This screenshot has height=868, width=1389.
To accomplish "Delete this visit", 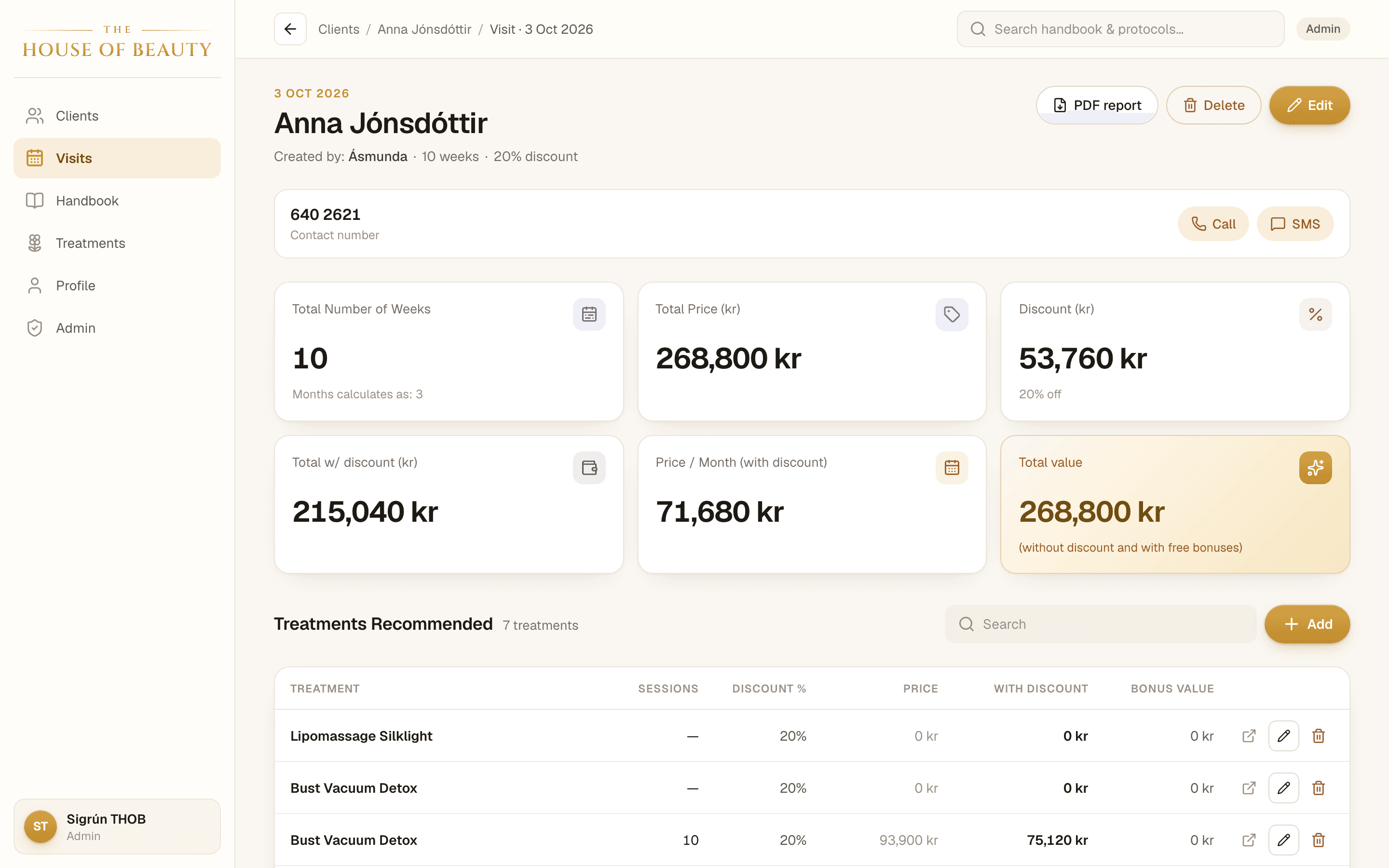I will (1213, 106).
